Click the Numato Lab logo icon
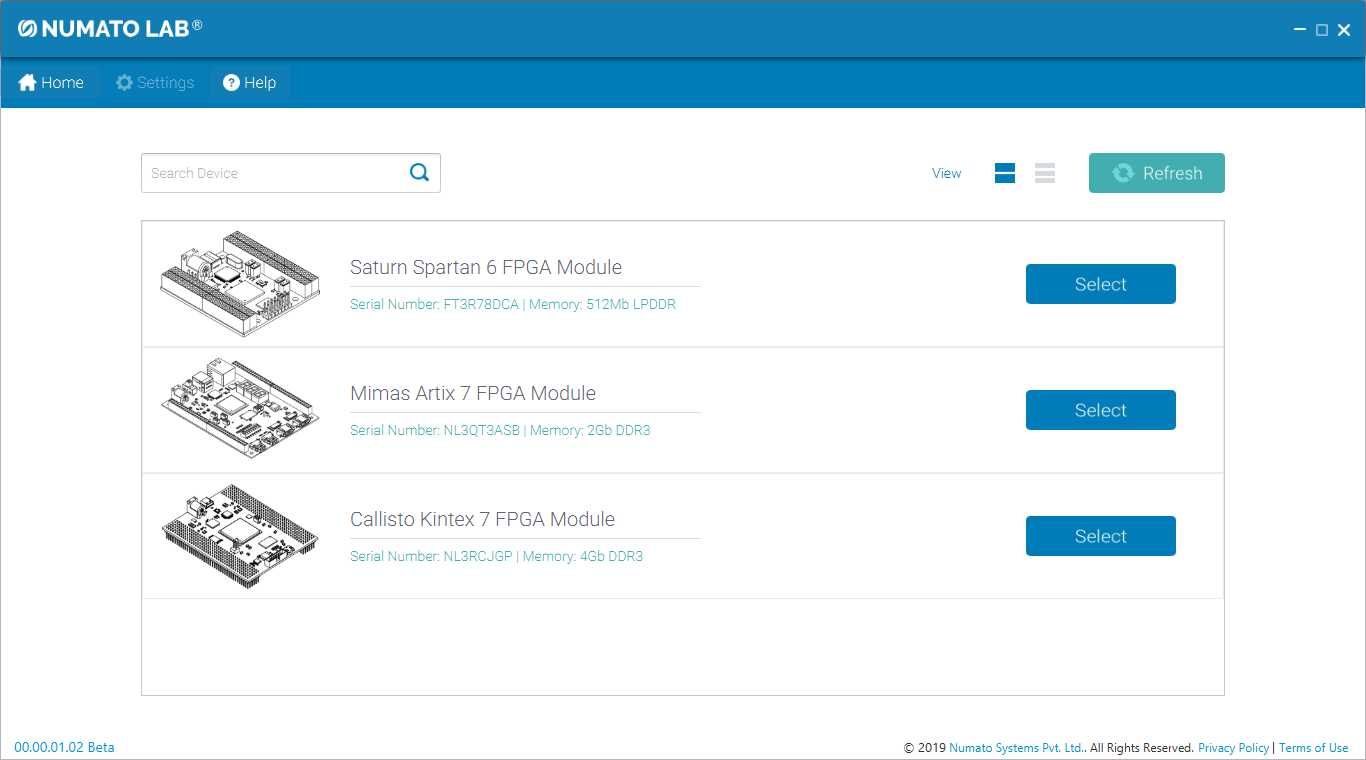1366x760 pixels. tap(27, 28)
